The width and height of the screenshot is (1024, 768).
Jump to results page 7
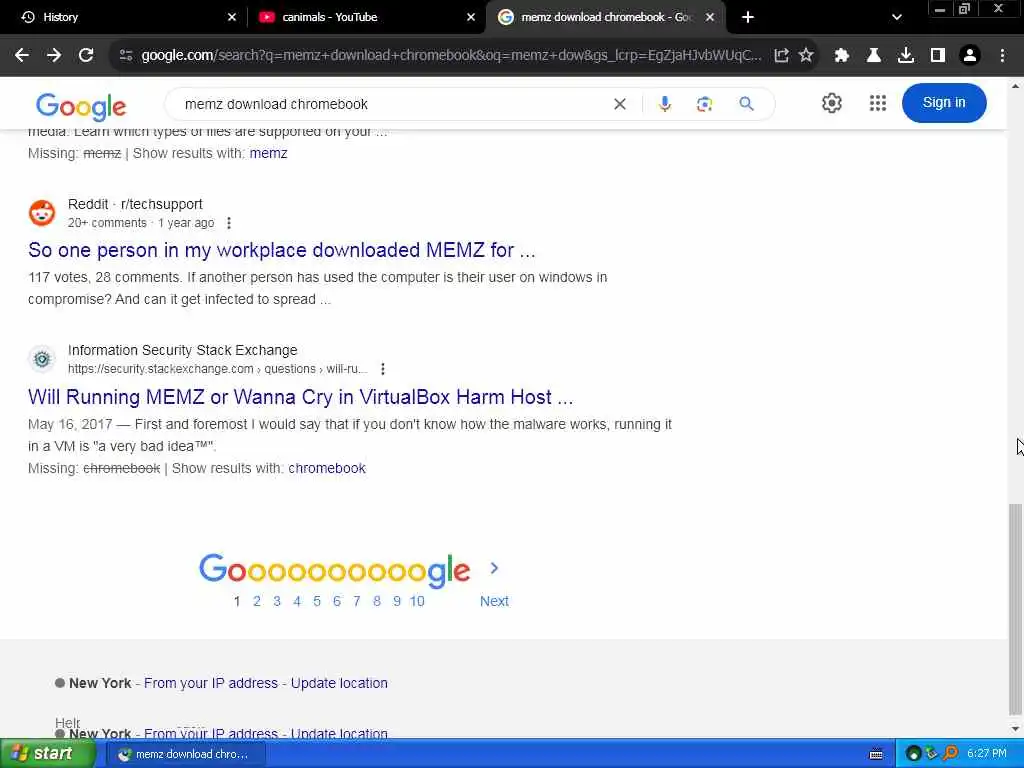[357, 601]
